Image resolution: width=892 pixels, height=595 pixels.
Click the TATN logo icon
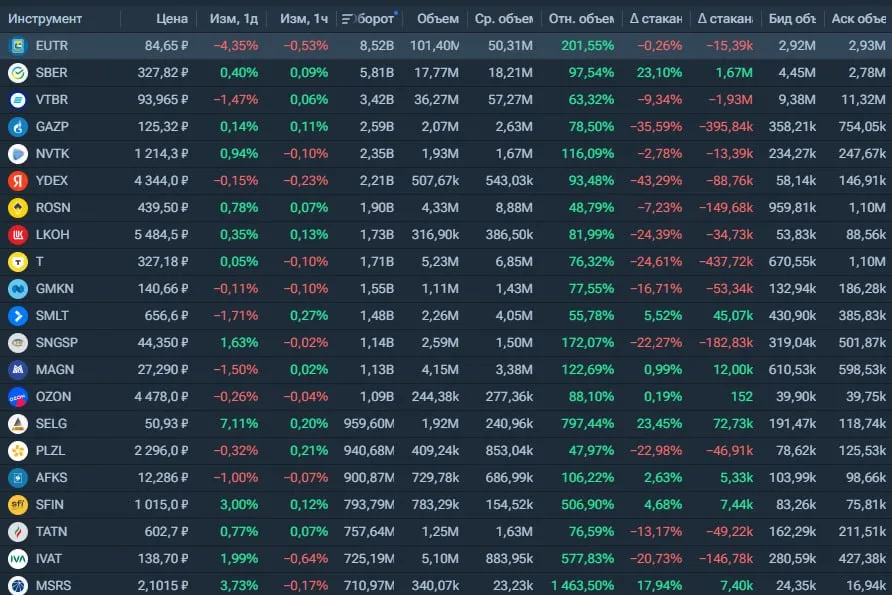18,532
